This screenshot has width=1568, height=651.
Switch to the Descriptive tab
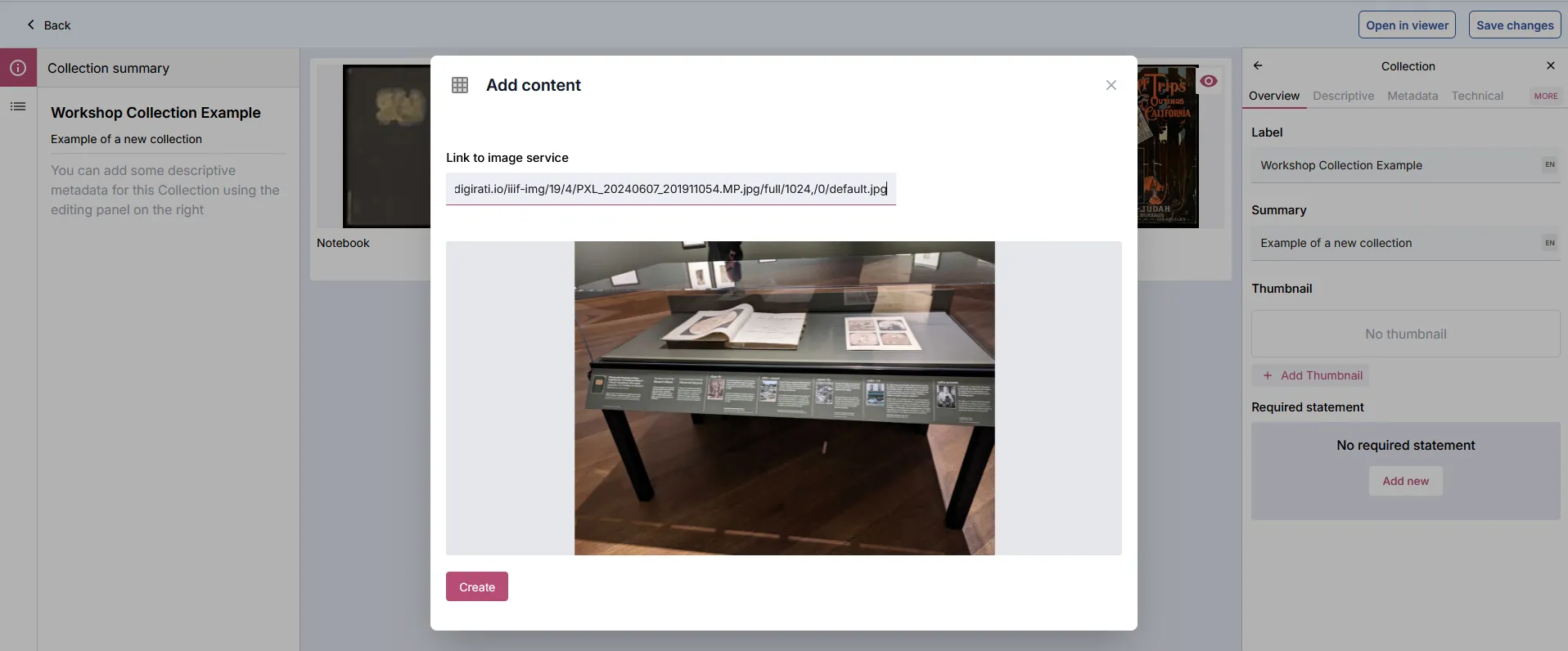1343,96
